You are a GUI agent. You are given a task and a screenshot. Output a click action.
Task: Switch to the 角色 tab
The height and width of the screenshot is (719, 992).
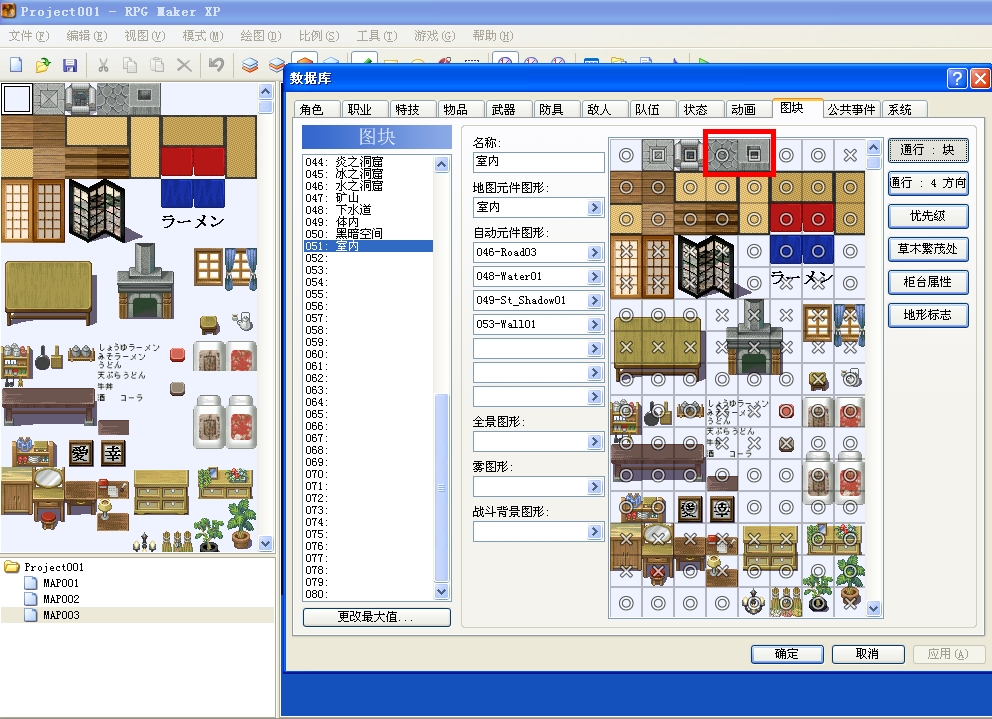click(311, 109)
